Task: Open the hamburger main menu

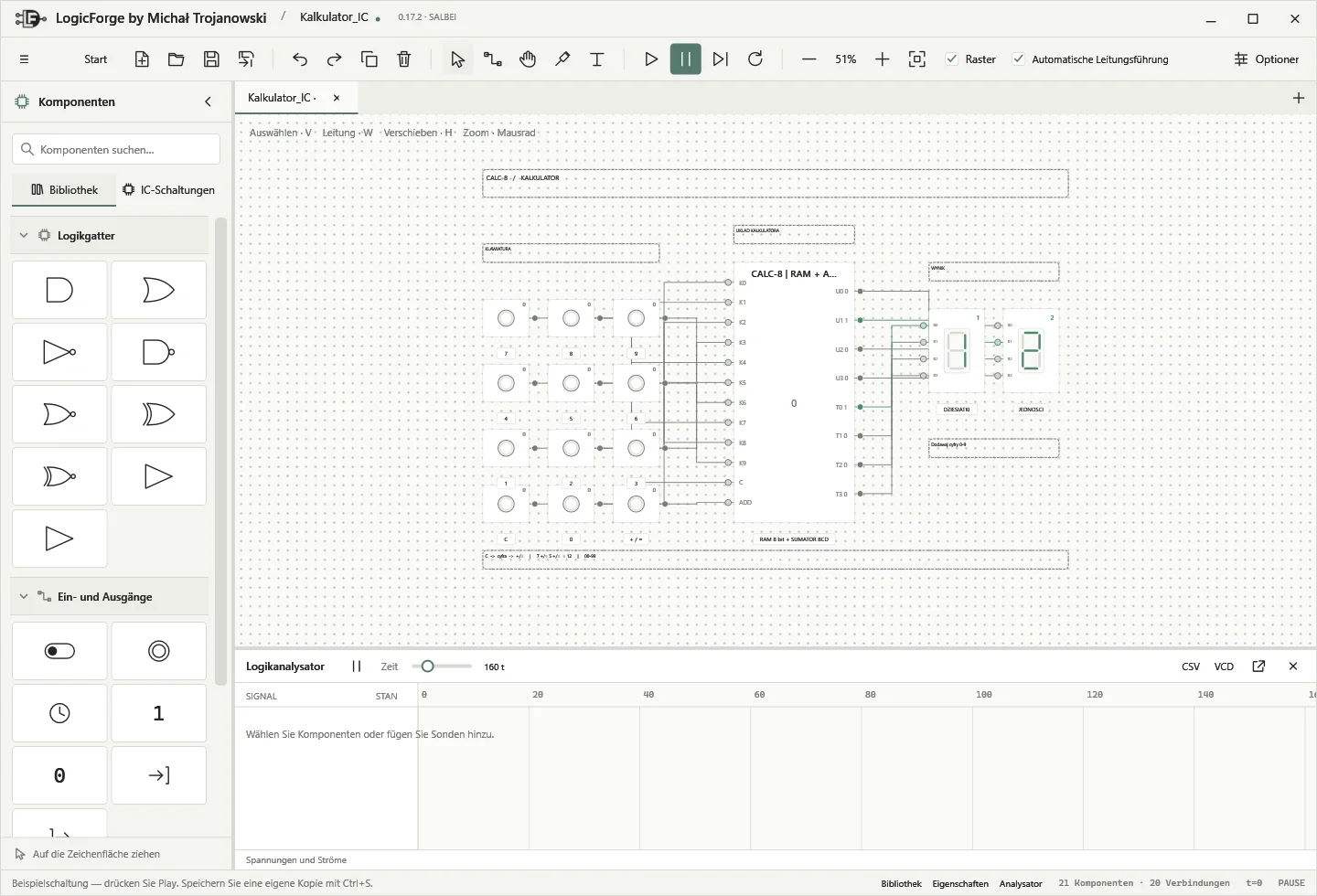Action: click(25, 59)
